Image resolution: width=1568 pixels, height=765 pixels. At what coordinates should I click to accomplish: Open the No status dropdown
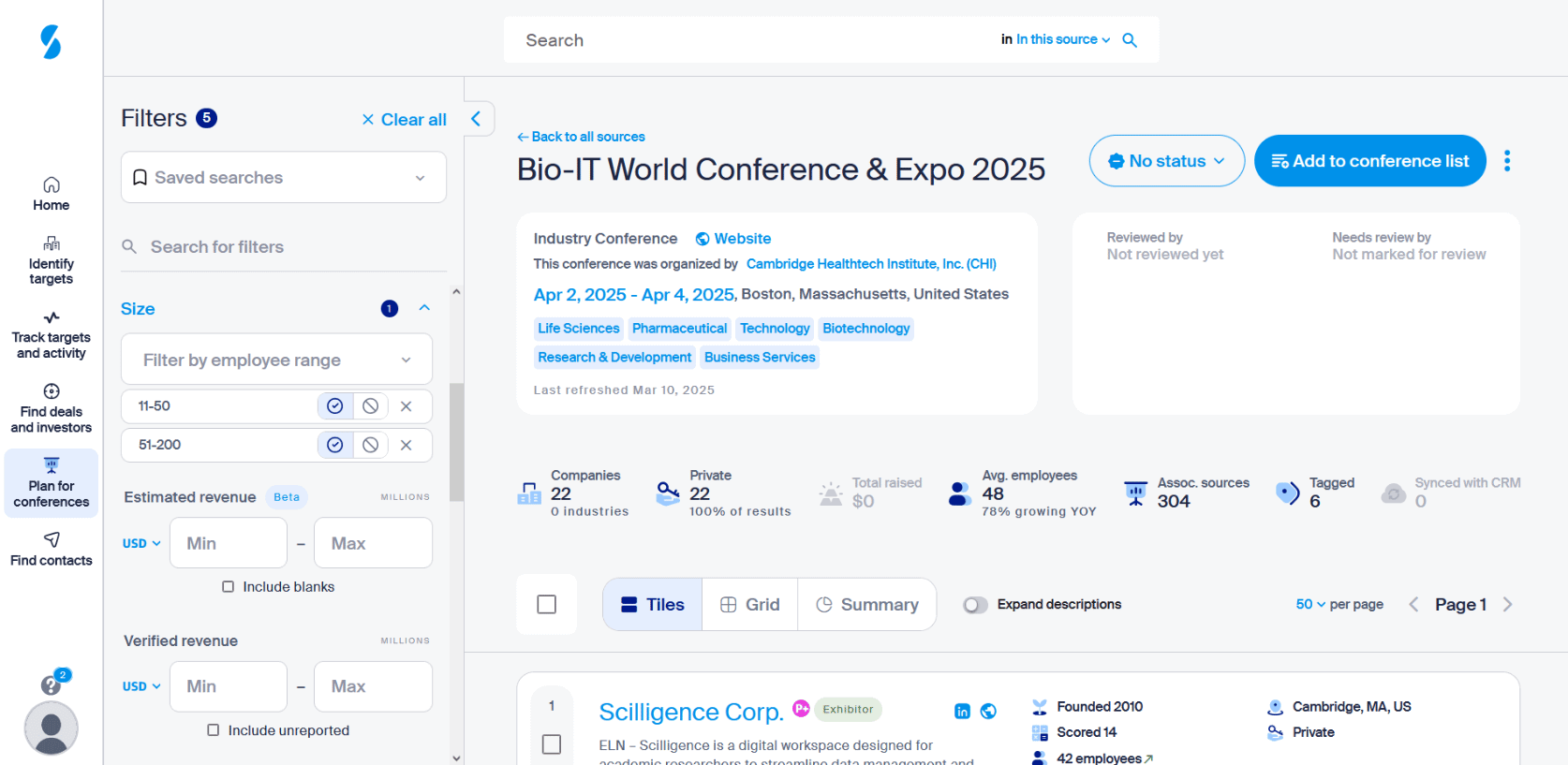coord(1166,161)
